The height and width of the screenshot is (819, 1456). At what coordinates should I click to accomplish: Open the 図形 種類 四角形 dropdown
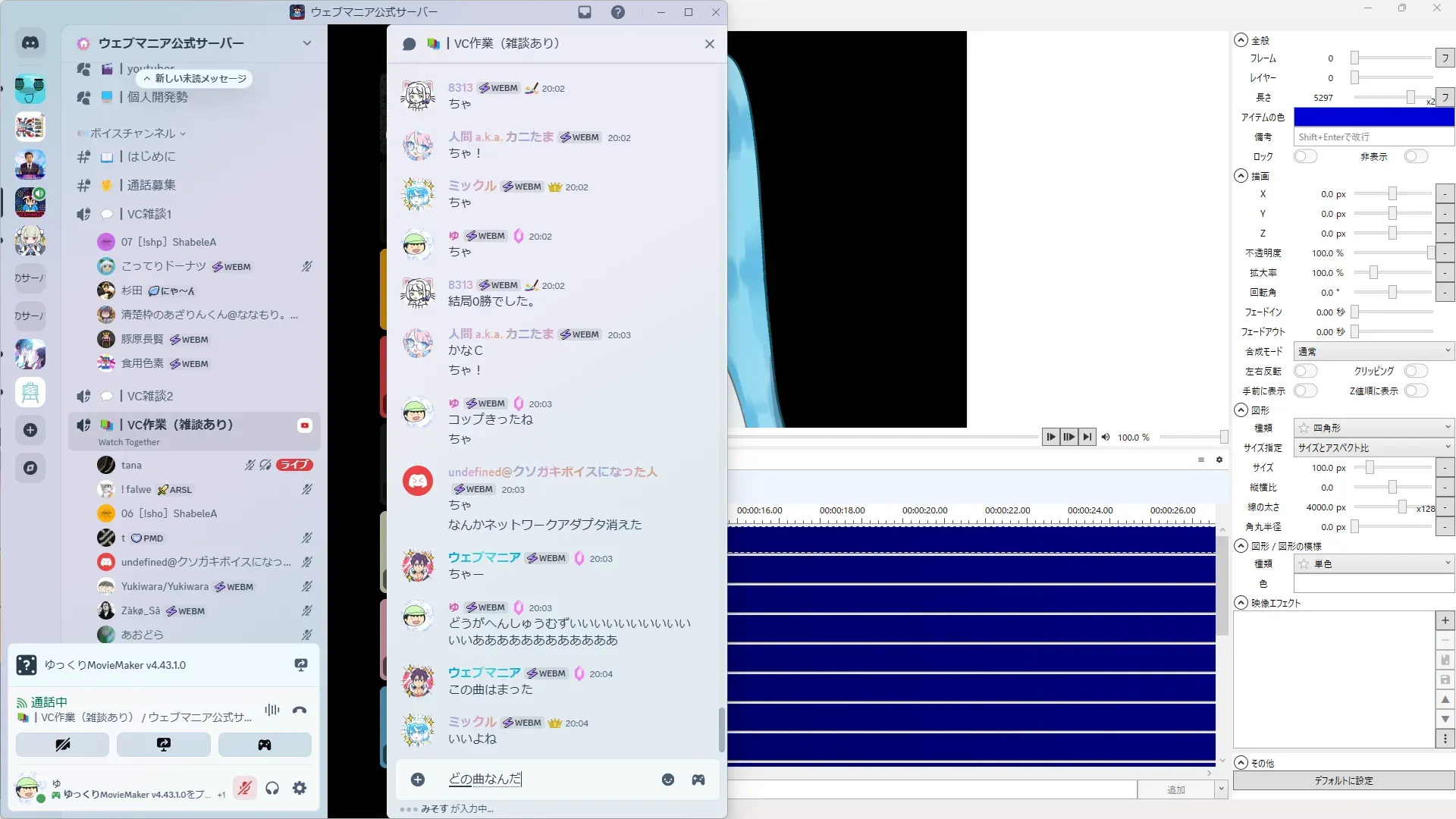tap(1373, 428)
